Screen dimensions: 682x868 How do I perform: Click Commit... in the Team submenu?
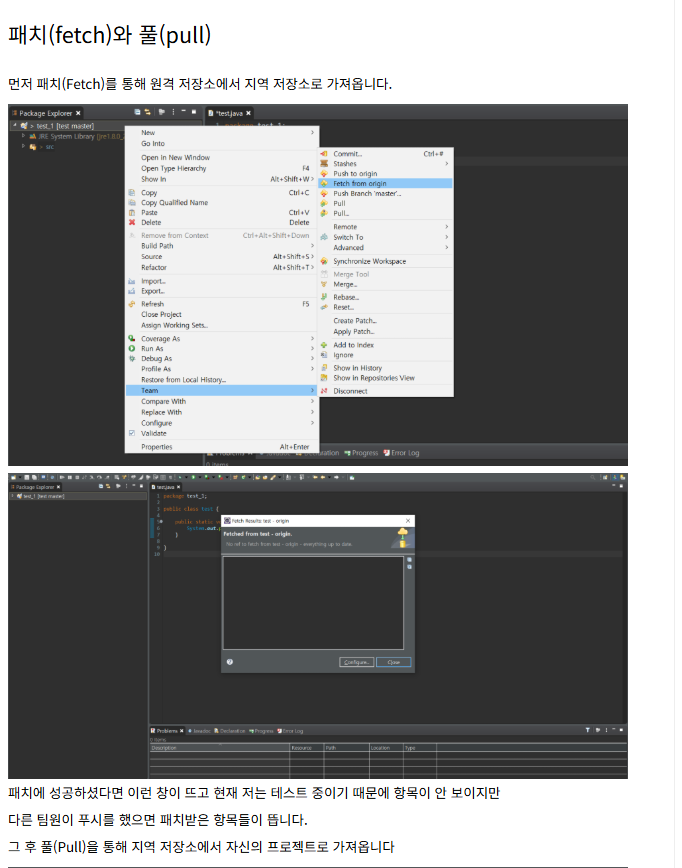point(347,154)
